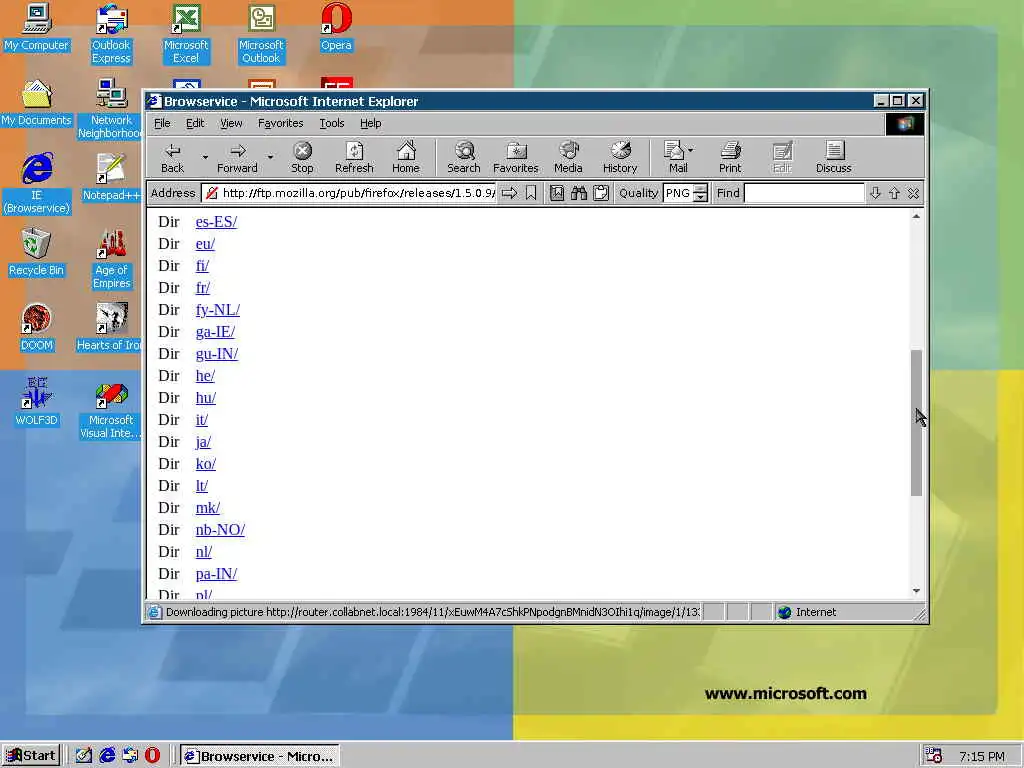Open the File menu

162,123
